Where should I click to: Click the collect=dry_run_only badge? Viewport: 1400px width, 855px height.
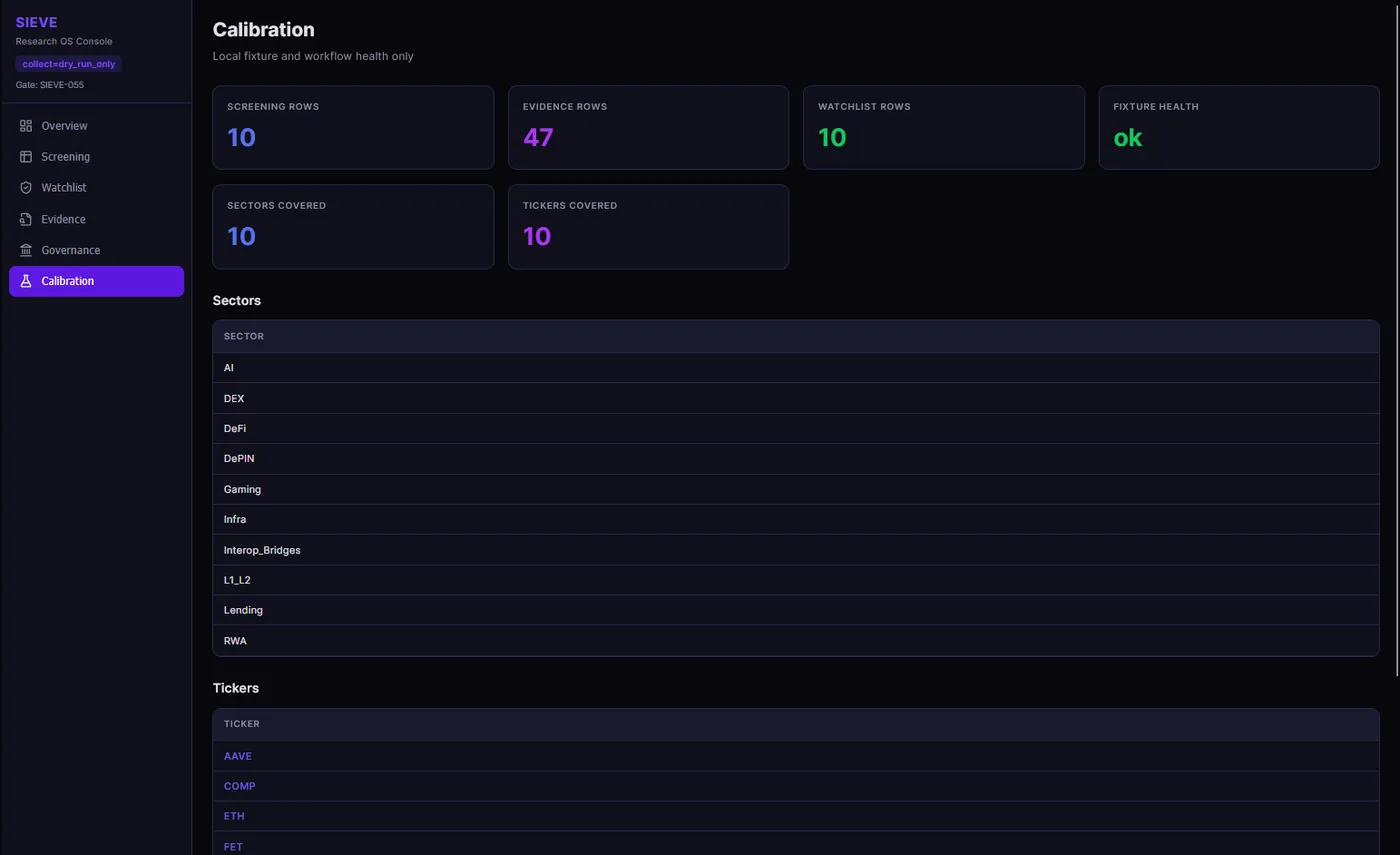click(x=69, y=64)
